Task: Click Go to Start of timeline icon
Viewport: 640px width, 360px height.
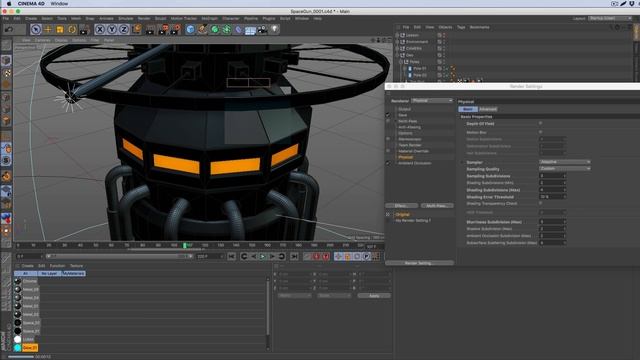Action: (231, 256)
